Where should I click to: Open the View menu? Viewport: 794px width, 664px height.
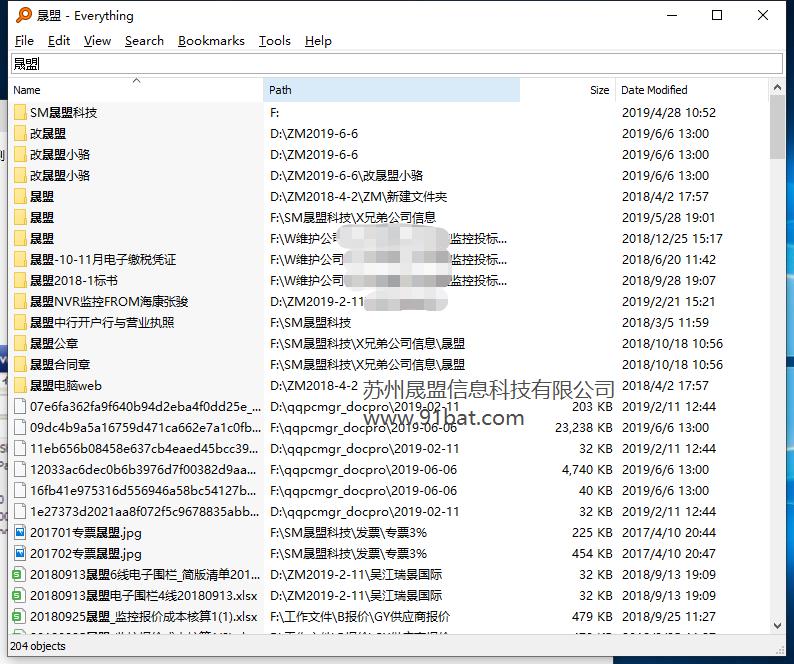[97, 41]
